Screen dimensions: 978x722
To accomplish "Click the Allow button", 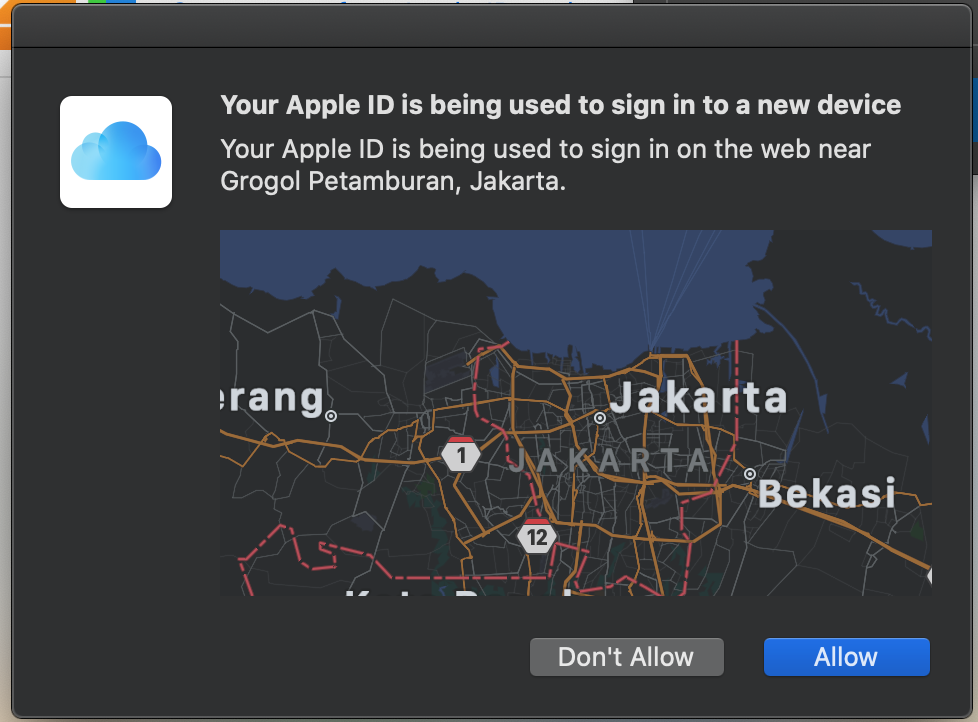I will (x=845, y=657).
